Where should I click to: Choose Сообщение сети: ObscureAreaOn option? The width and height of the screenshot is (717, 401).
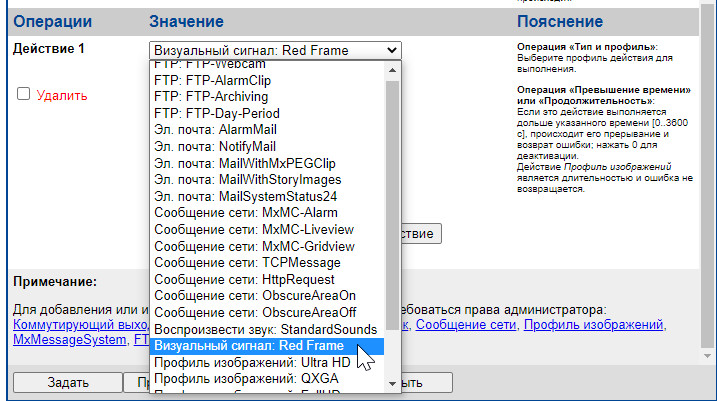coord(267,296)
